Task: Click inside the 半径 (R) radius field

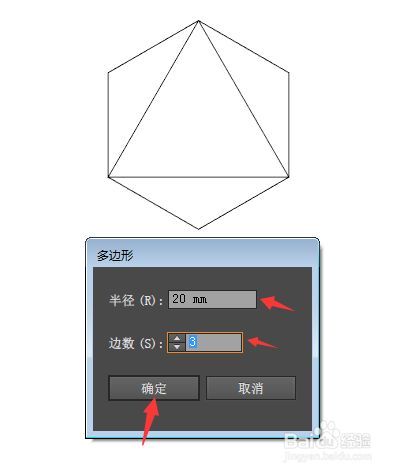Action: point(212,299)
